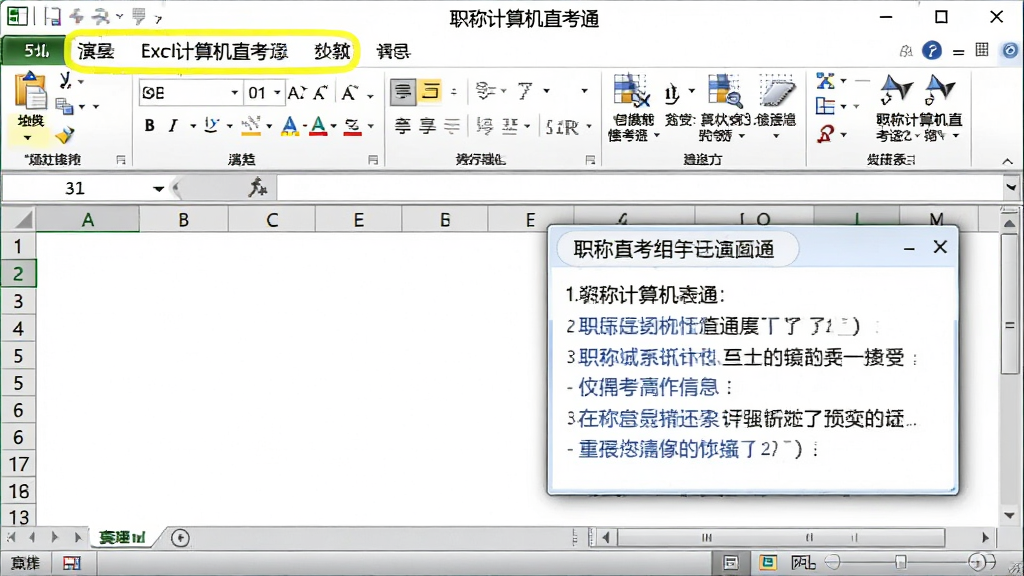
Task: Open the merge cells dropdown arrow
Action: click(588, 126)
